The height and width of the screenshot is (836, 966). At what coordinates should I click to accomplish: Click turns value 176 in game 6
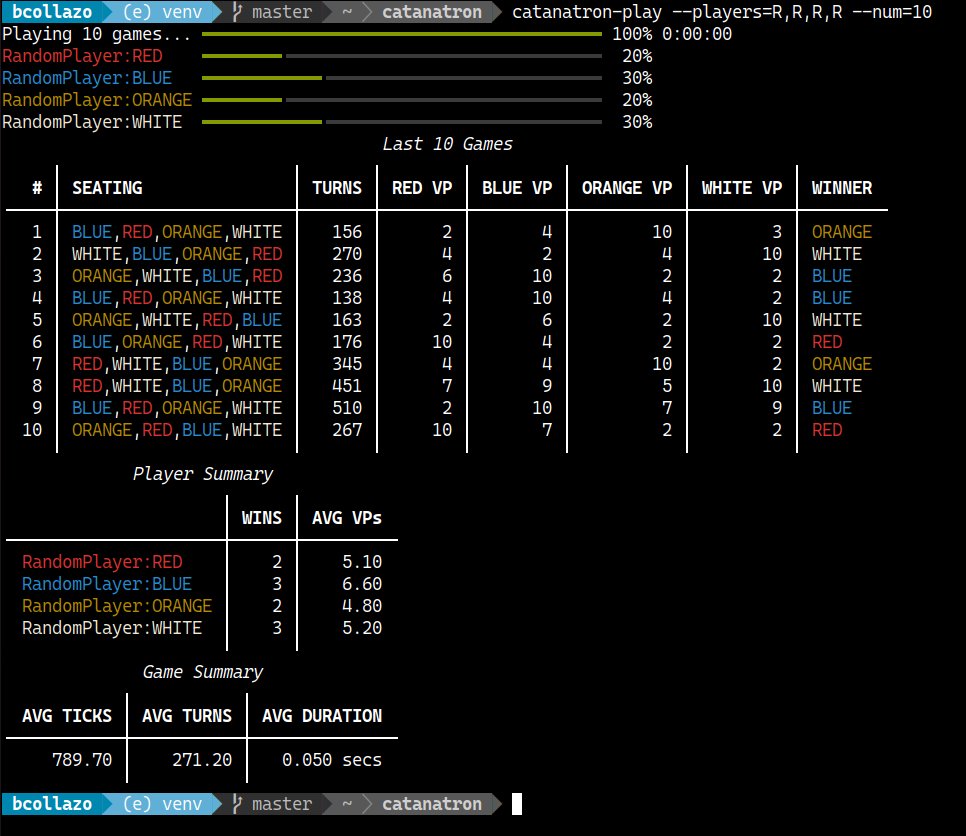(x=347, y=342)
